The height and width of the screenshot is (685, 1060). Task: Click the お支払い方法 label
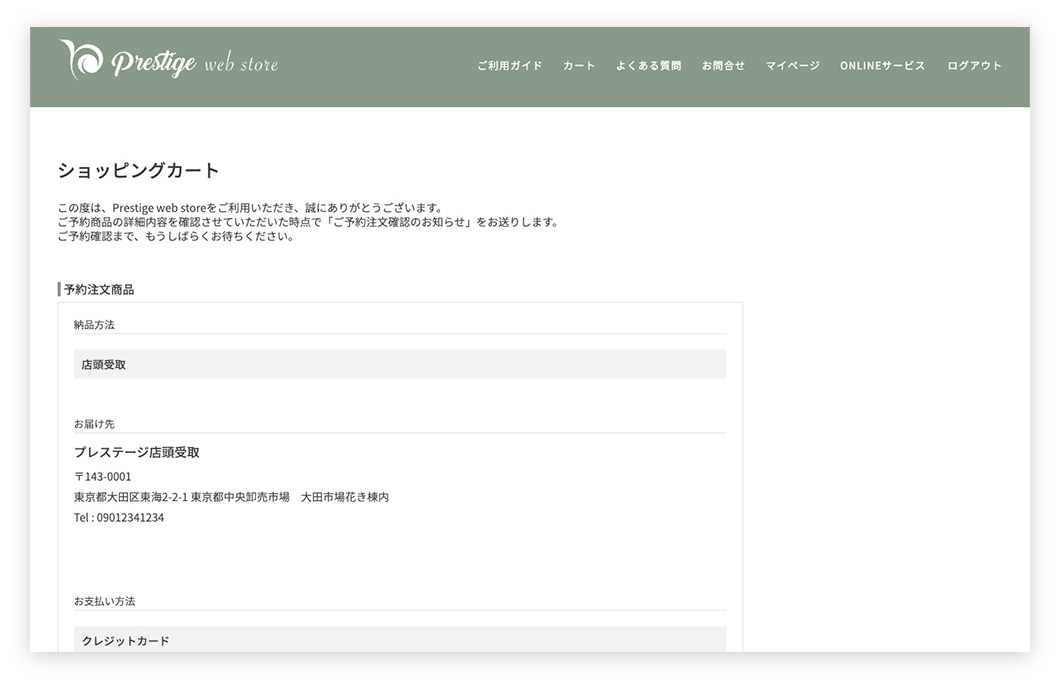pos(104,601)
